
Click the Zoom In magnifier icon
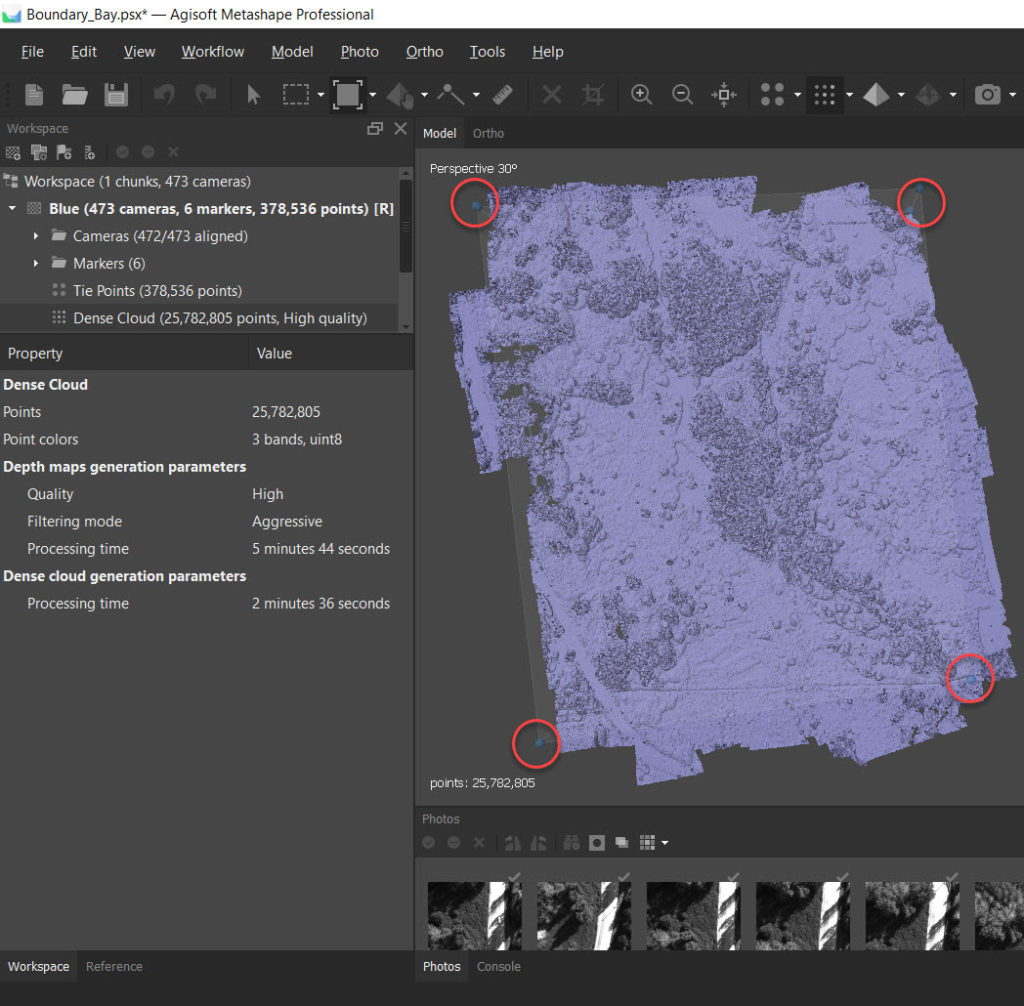[641, 94]
